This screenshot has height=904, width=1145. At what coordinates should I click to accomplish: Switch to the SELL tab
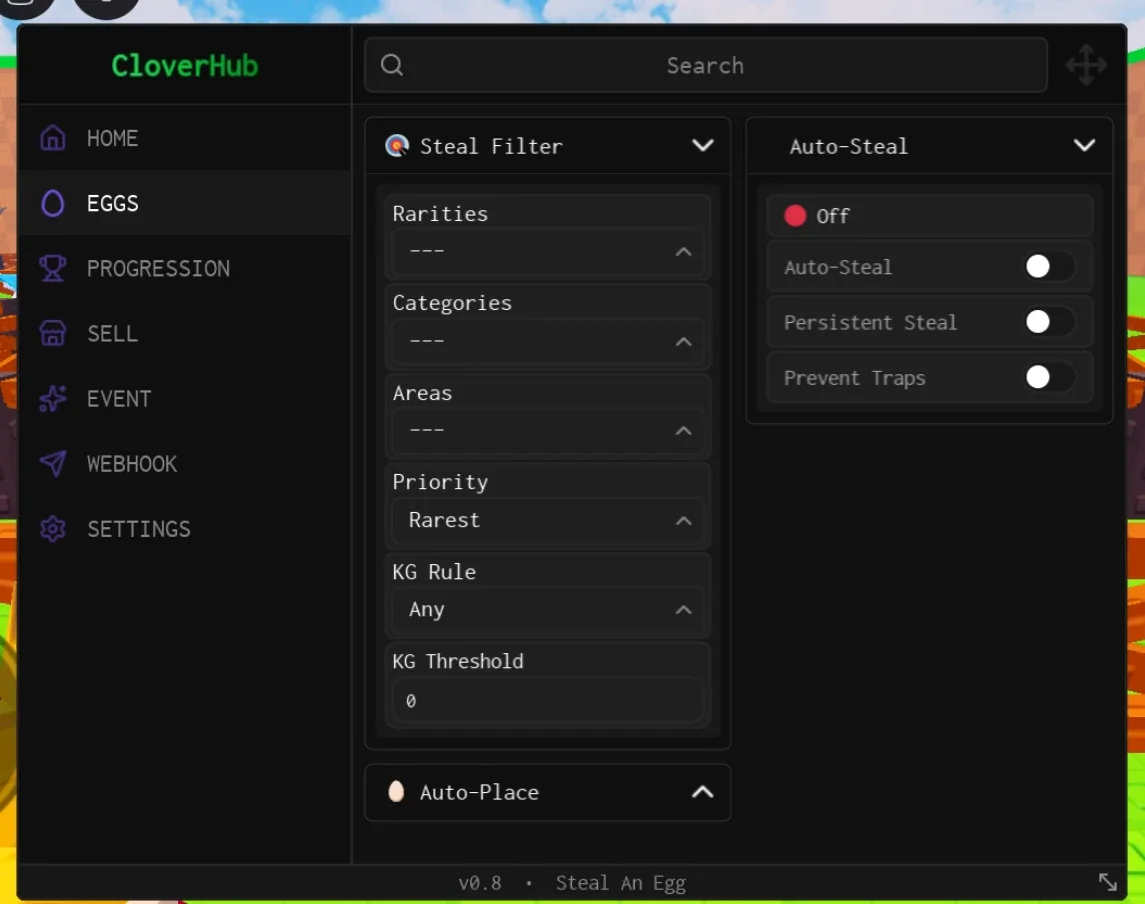click(x=184, y=333)
